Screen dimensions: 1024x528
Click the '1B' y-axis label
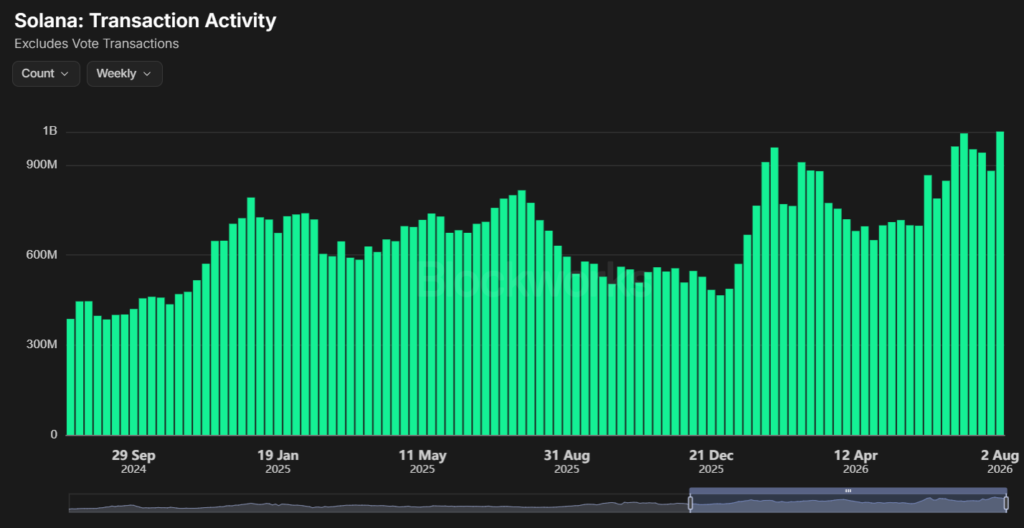click(x=50, y=131)
